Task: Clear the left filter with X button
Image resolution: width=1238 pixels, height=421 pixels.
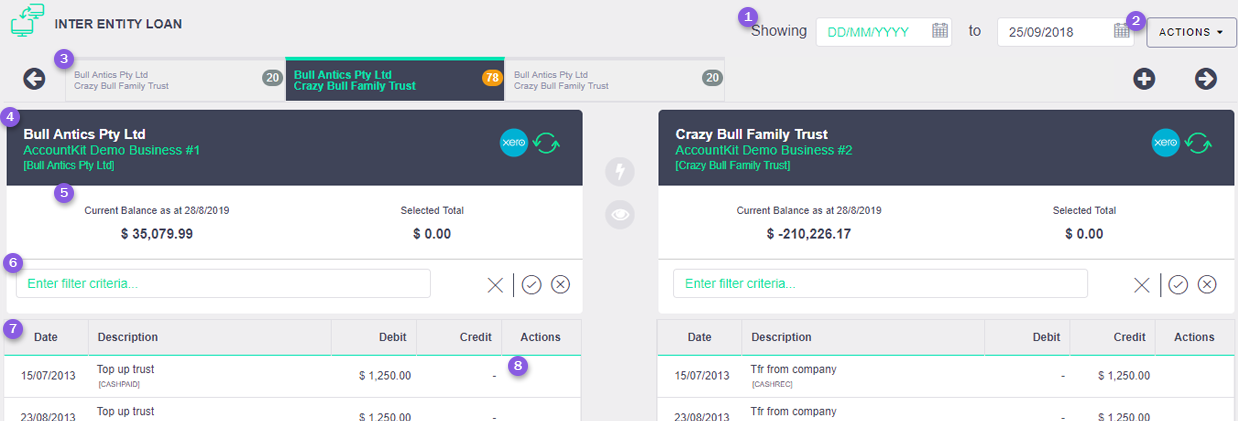Action: (495, 285)
